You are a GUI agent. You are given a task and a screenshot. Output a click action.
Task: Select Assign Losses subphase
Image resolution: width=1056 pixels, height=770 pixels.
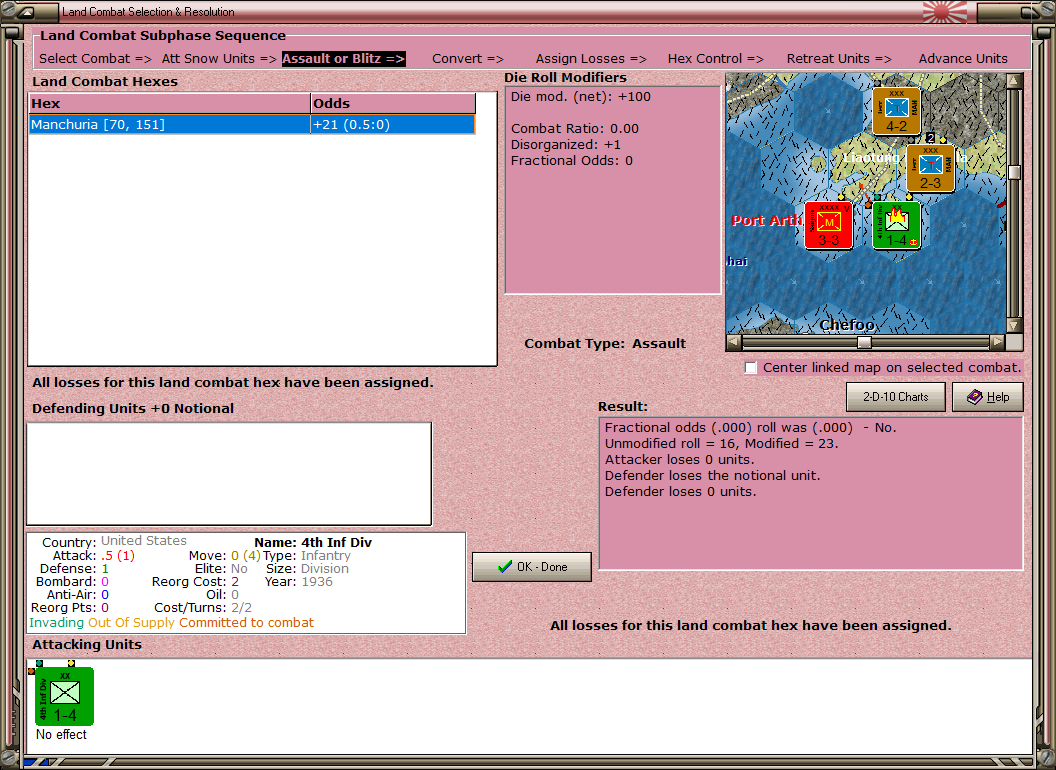pyautogui.click(x=591, y=59)
